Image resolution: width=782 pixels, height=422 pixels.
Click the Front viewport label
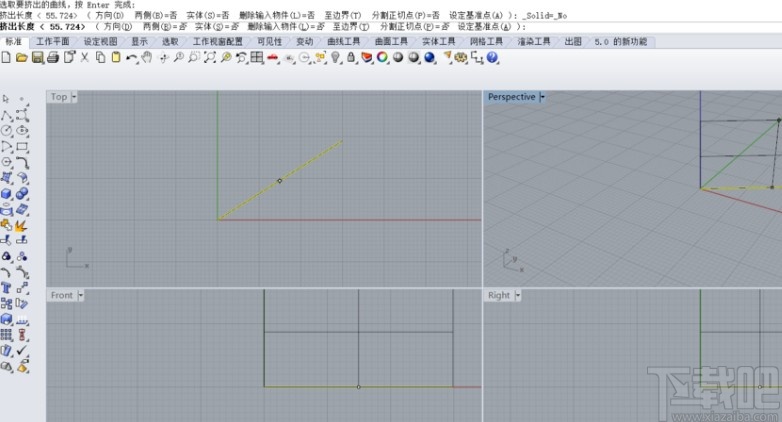tap(62, 295)
